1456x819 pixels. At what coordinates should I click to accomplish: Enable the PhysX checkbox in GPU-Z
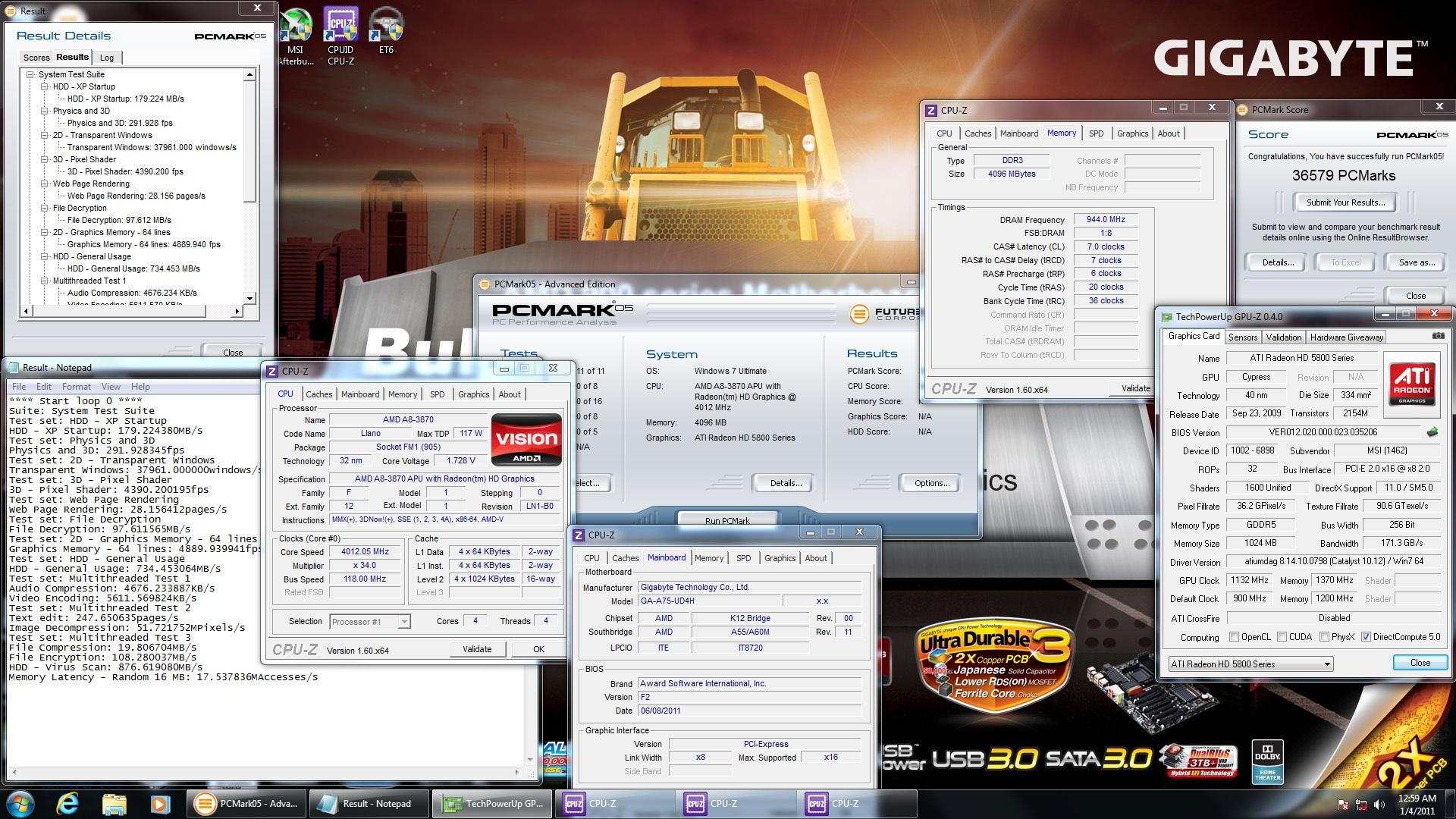(x=1324, y=637)
